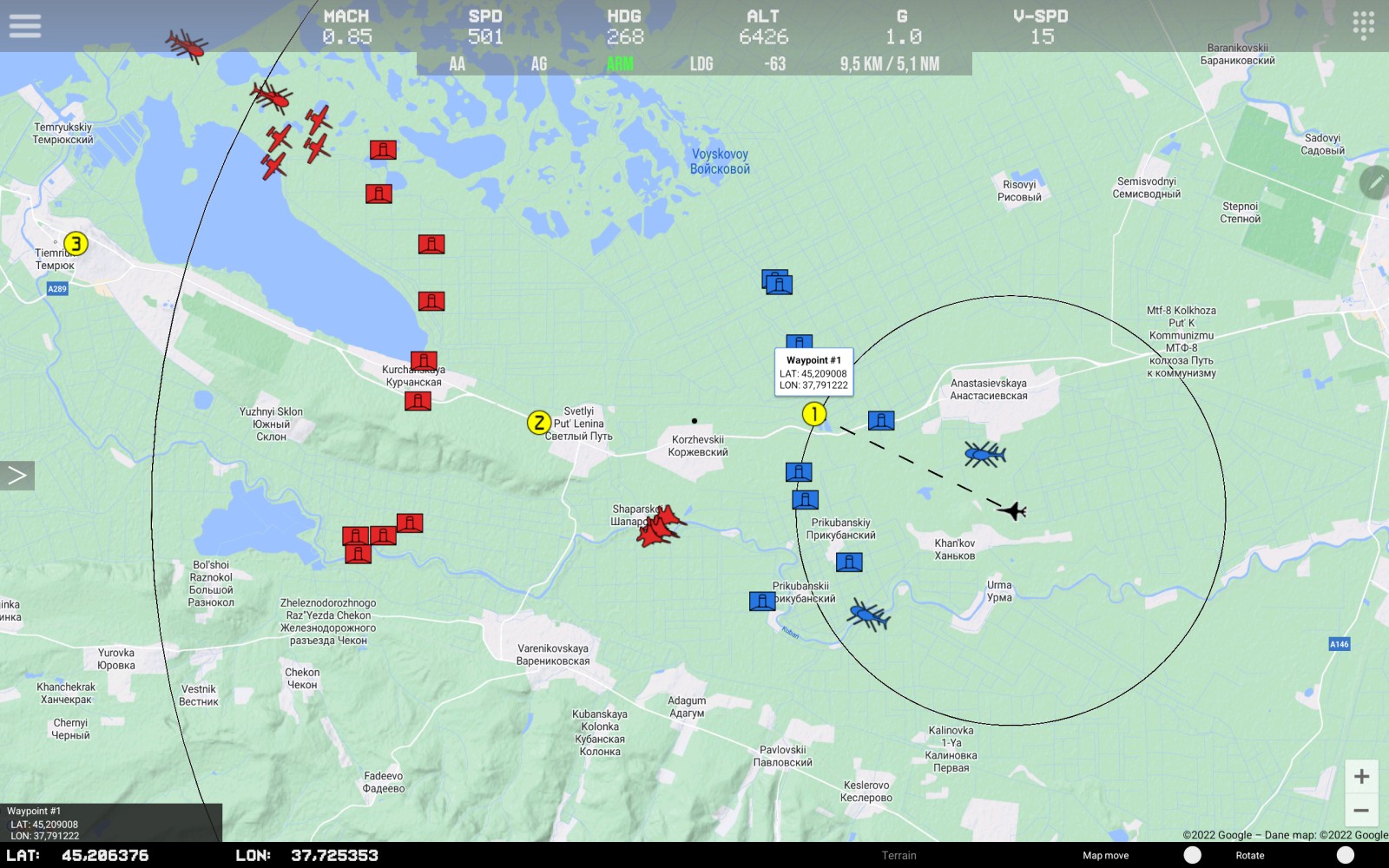
Task: Toggle the Map move switch
Action: (1192, 855)
